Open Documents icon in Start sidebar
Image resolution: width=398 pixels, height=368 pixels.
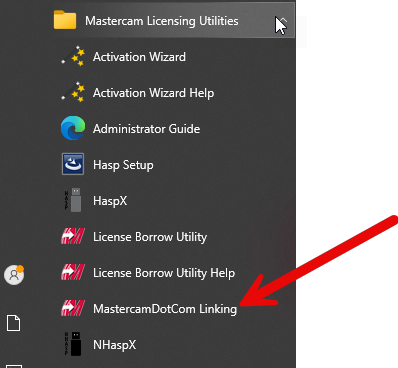click(13, 323)
